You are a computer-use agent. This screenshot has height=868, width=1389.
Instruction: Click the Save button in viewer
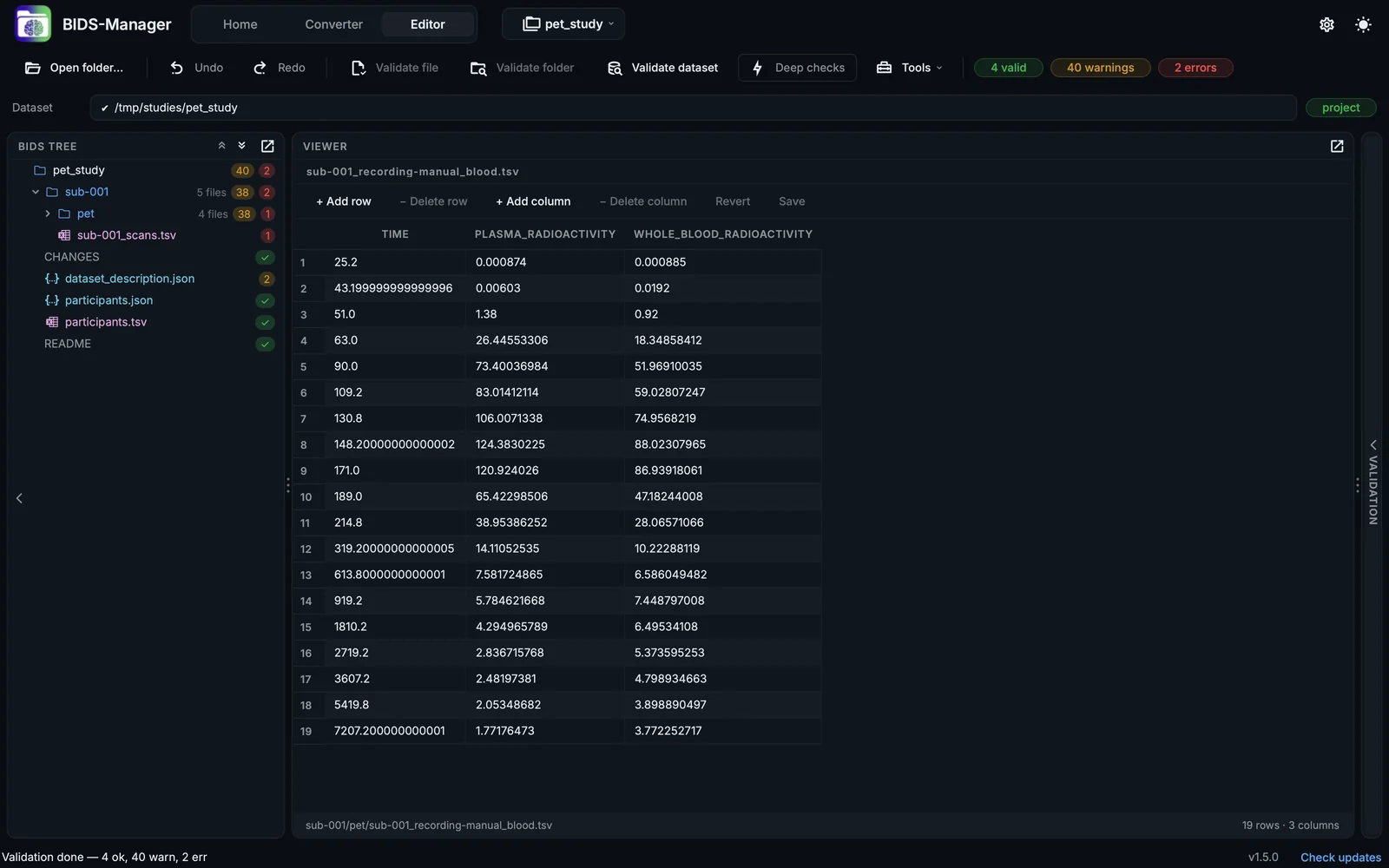click(x=792, y=201)
